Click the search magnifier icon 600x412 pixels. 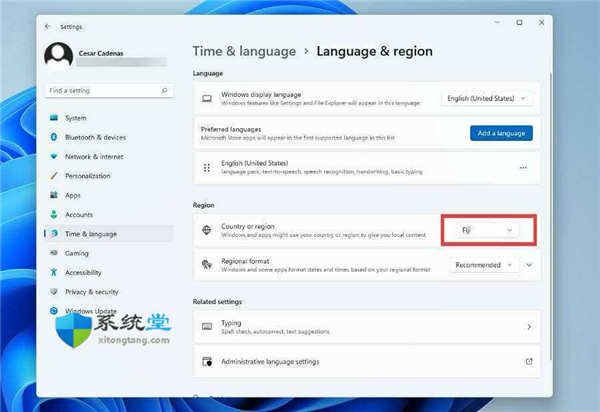(165, 90)
